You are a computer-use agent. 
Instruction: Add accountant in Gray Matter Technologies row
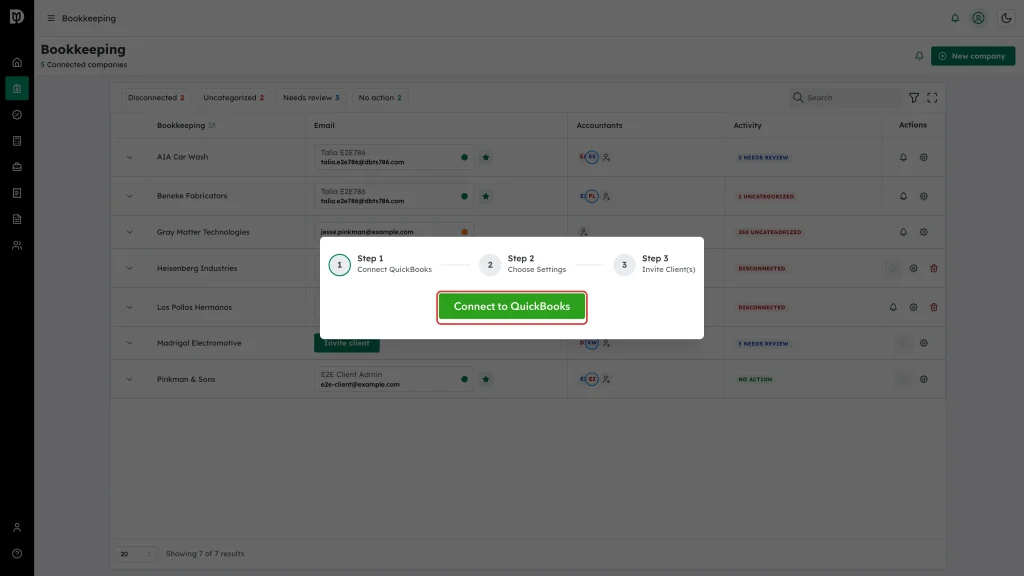click(583, 232)
